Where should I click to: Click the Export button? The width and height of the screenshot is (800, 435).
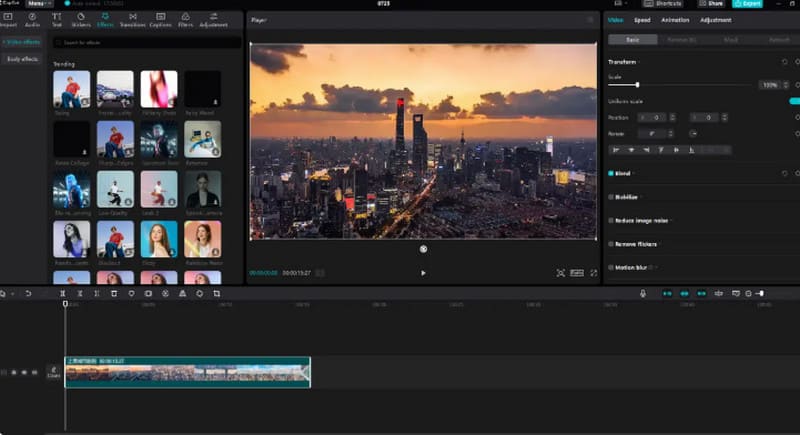[x=747, y=4]
